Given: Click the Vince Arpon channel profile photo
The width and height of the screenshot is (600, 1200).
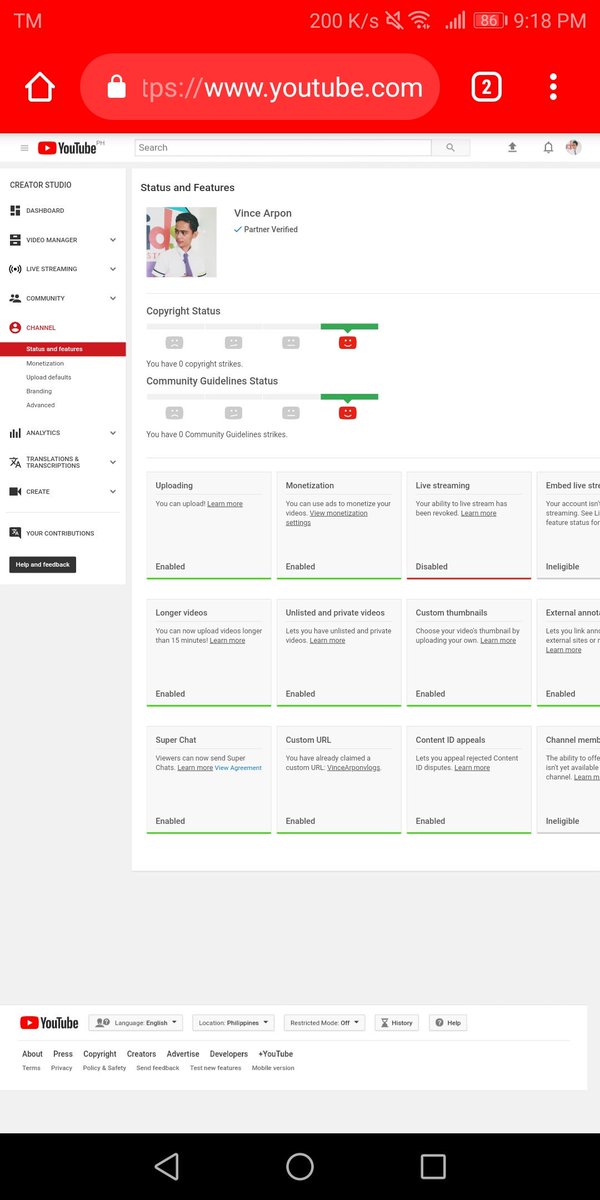Looking at the screenshot, I should 181,242.
